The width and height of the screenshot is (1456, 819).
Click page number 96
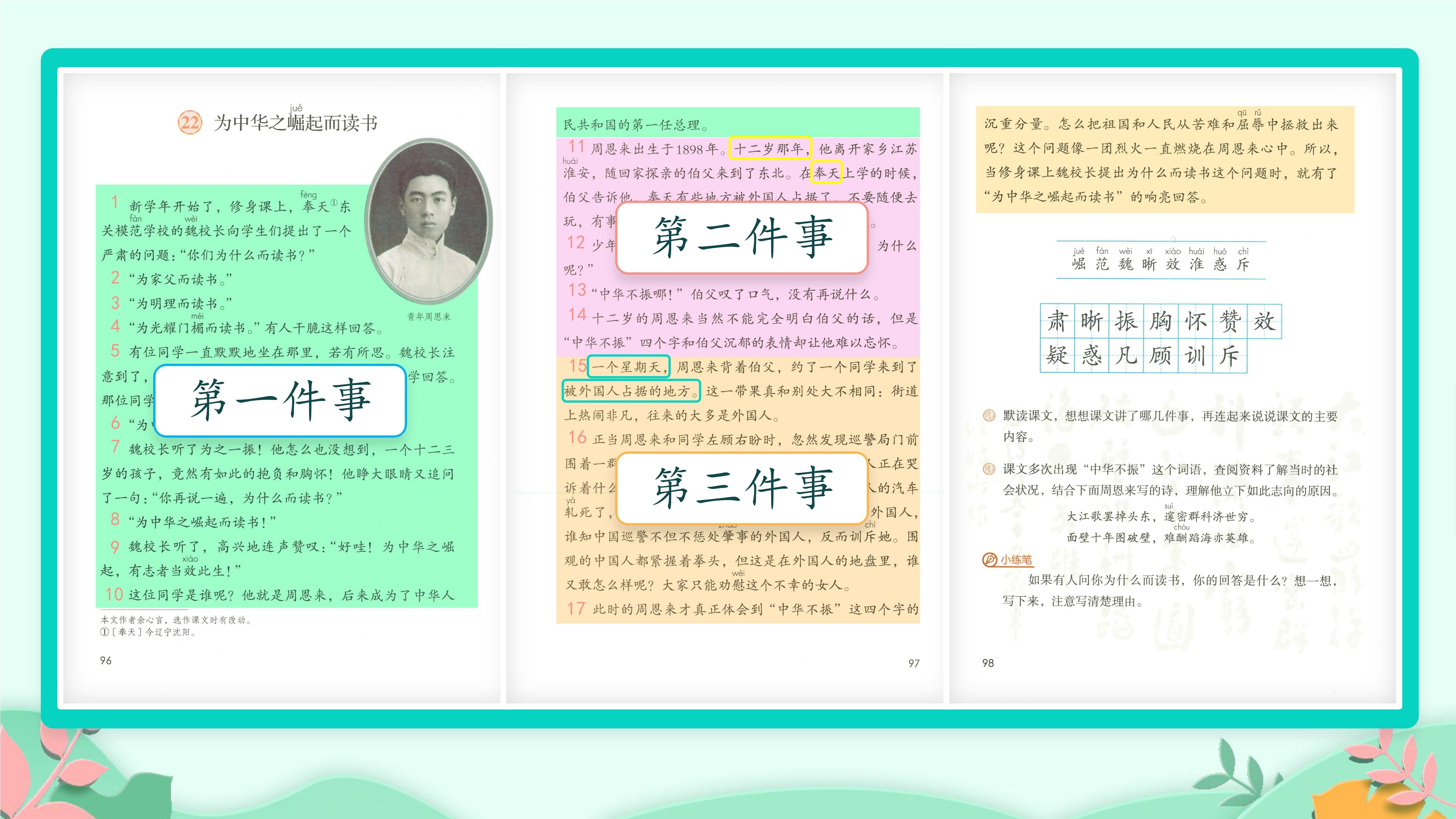coord(106,660)
